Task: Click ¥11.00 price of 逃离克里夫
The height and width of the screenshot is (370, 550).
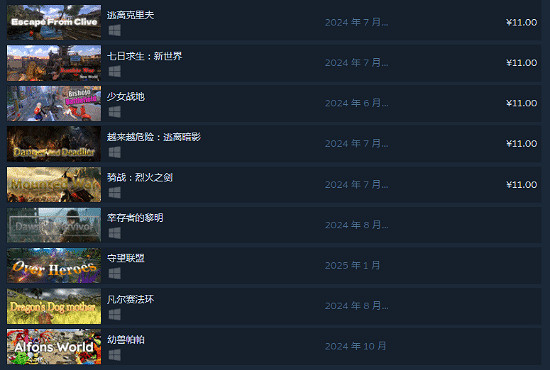Action: click(x=521, y=22)
